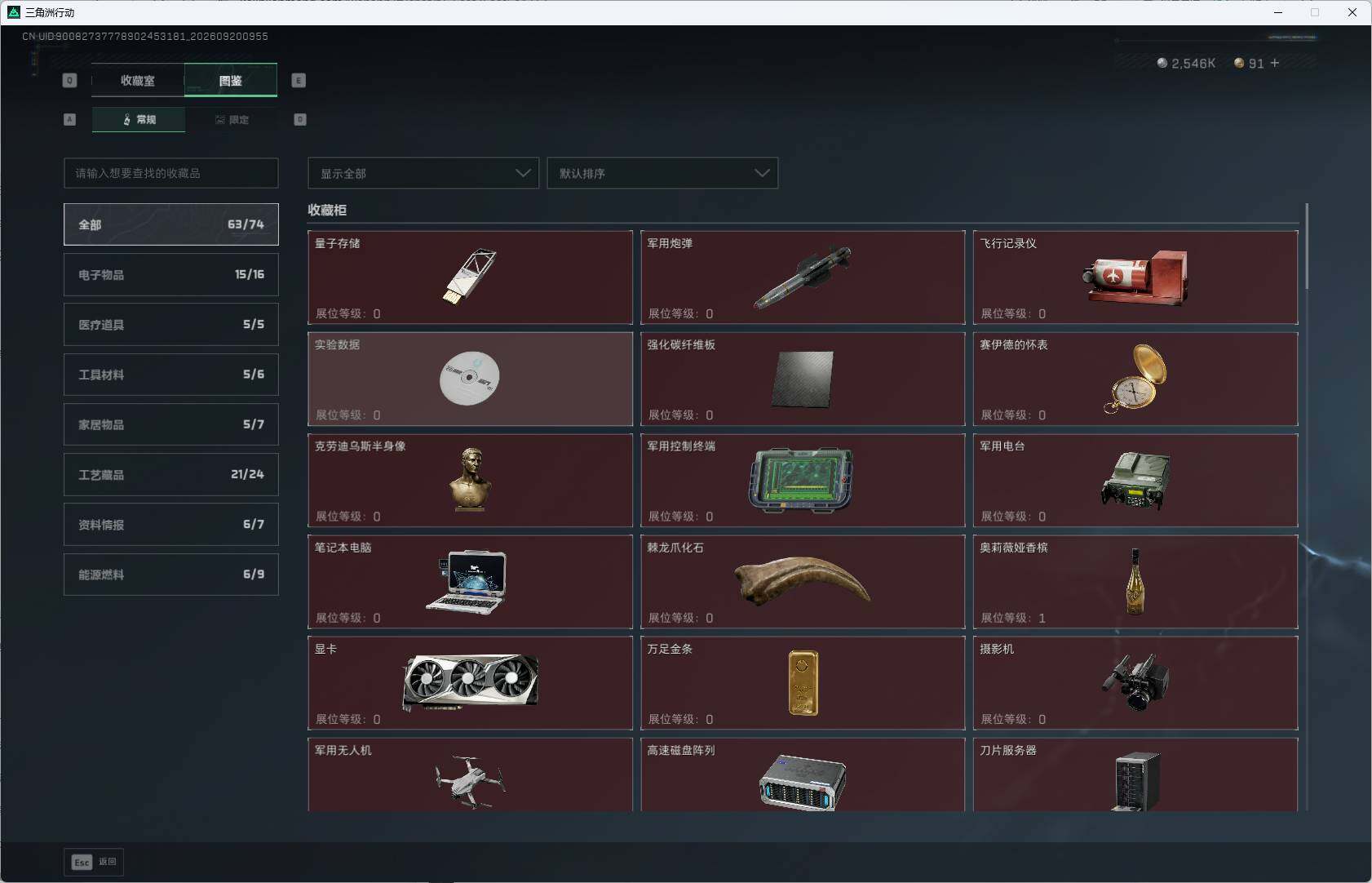Click the UID text at top left
The width and height of the screenshot is (1372, 883).
click(x=145, y=36)
